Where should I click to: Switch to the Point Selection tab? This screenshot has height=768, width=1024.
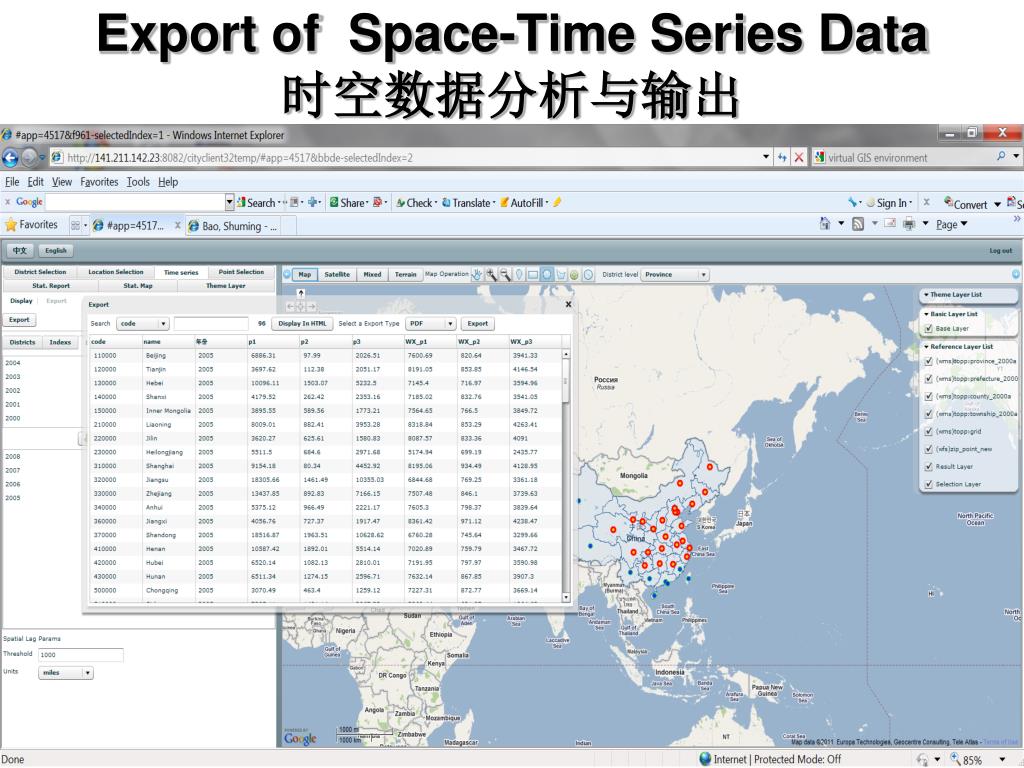[241, 272]
